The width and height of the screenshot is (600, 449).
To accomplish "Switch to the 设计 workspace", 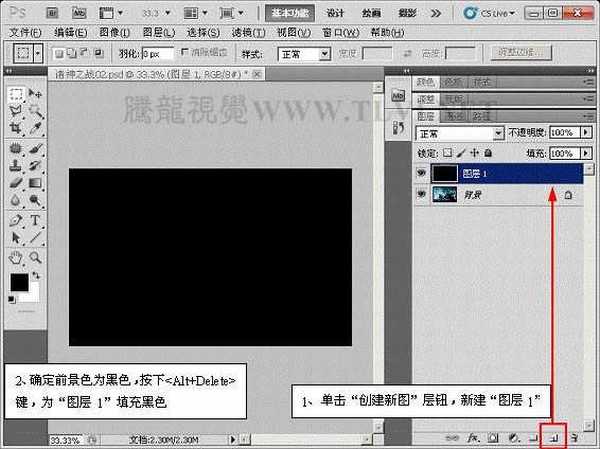I will coord(336,13).
